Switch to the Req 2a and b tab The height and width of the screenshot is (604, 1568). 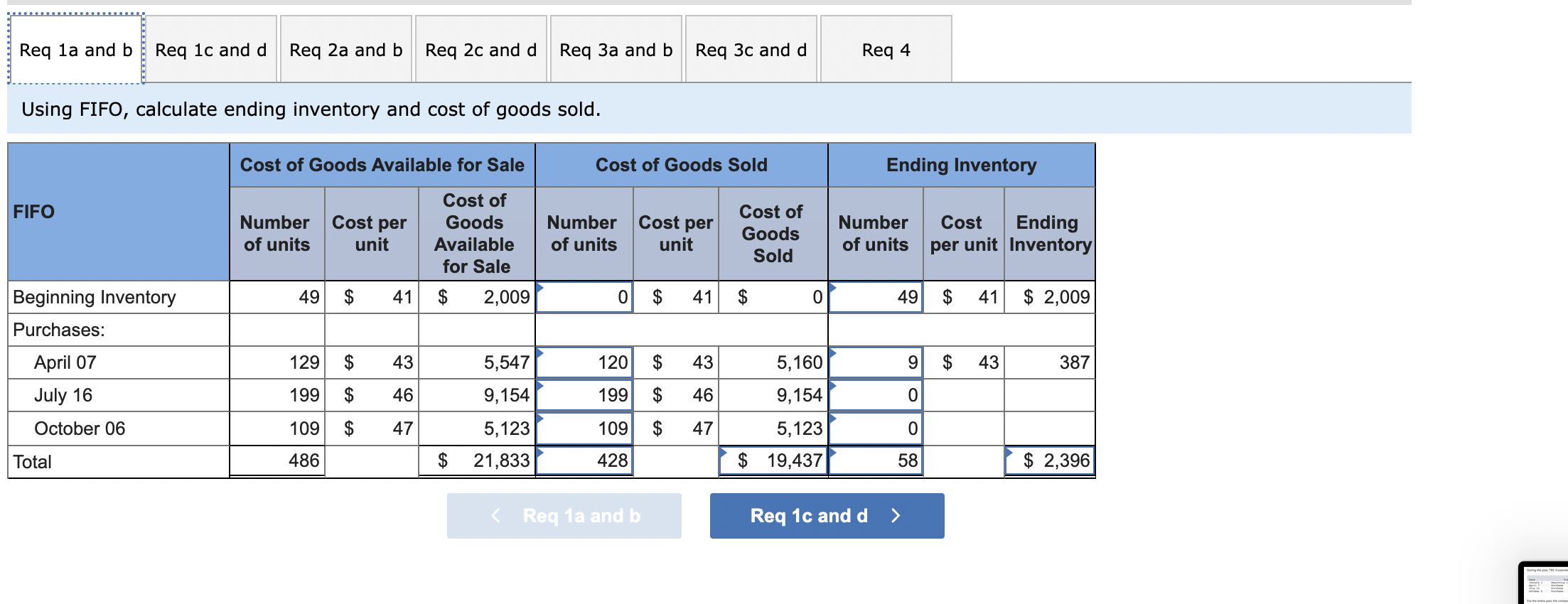click(346, 50)
